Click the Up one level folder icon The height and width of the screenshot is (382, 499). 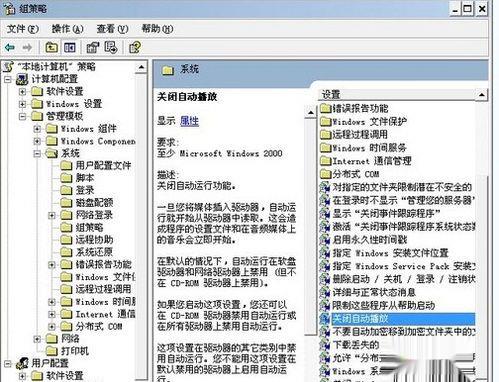(x=51, y=47)
